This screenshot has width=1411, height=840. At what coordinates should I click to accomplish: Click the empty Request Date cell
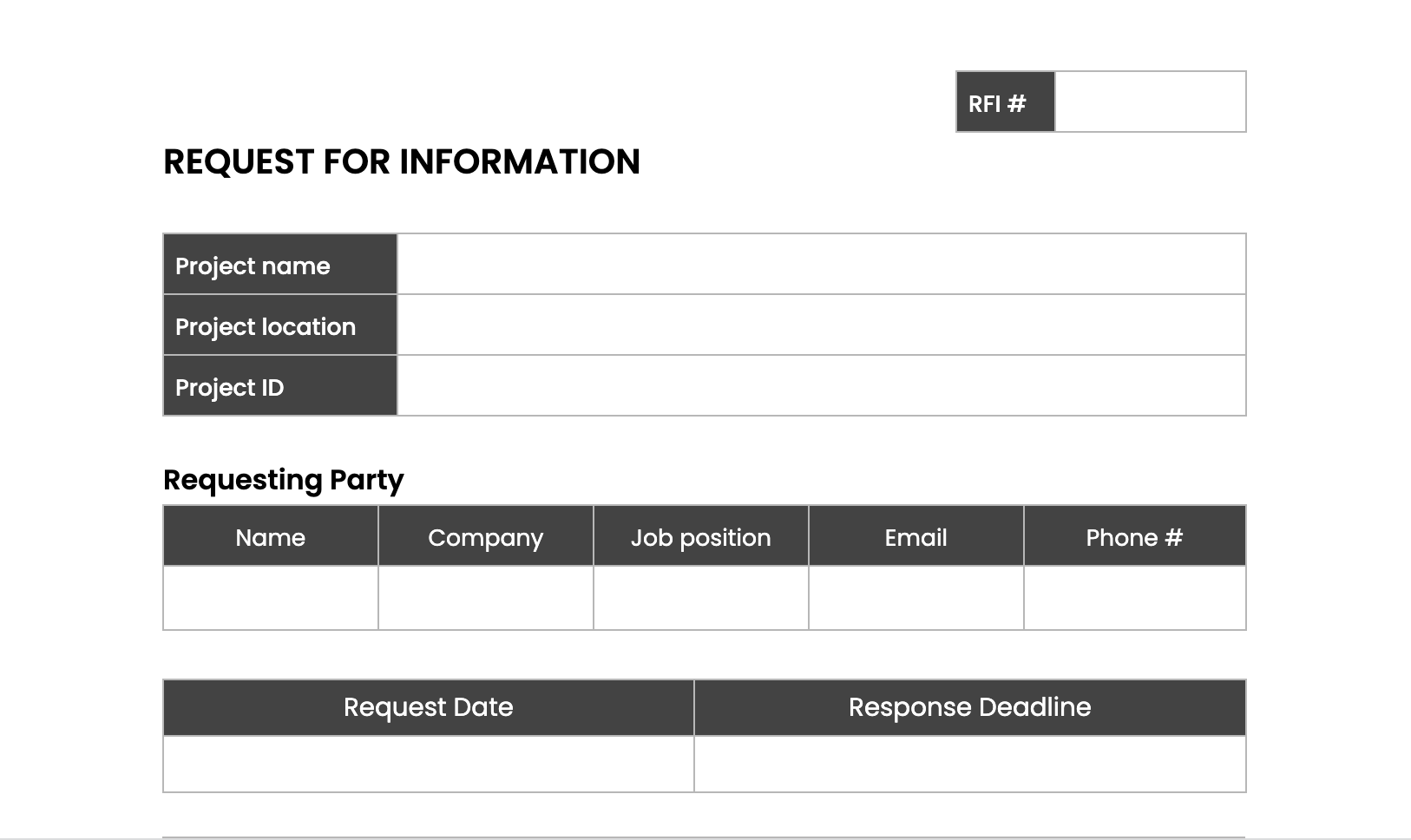[429, 765]
